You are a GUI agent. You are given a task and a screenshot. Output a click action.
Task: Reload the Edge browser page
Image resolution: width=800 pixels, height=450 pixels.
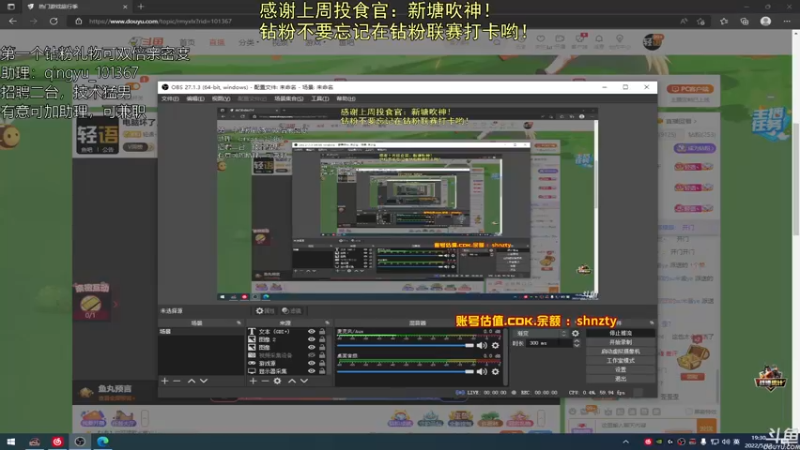click(54, 21)
